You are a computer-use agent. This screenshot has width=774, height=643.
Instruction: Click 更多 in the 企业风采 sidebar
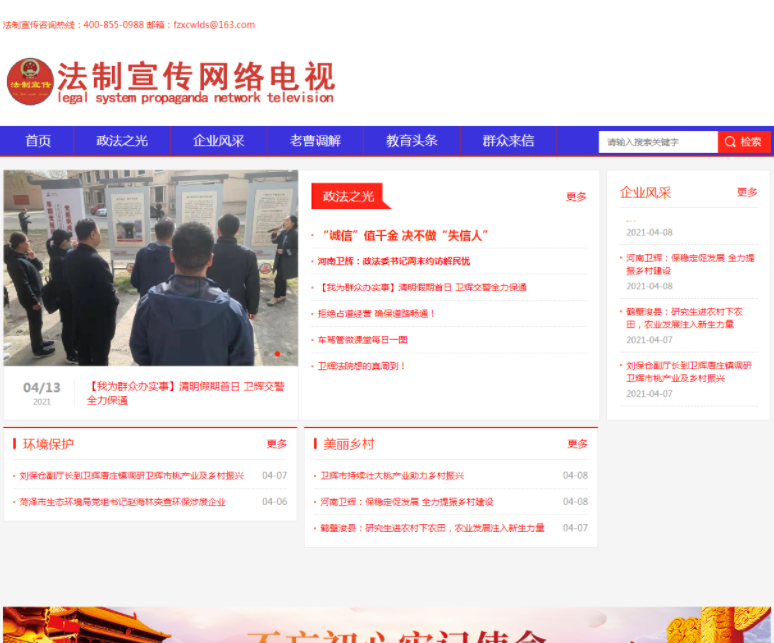coord(747,192)
